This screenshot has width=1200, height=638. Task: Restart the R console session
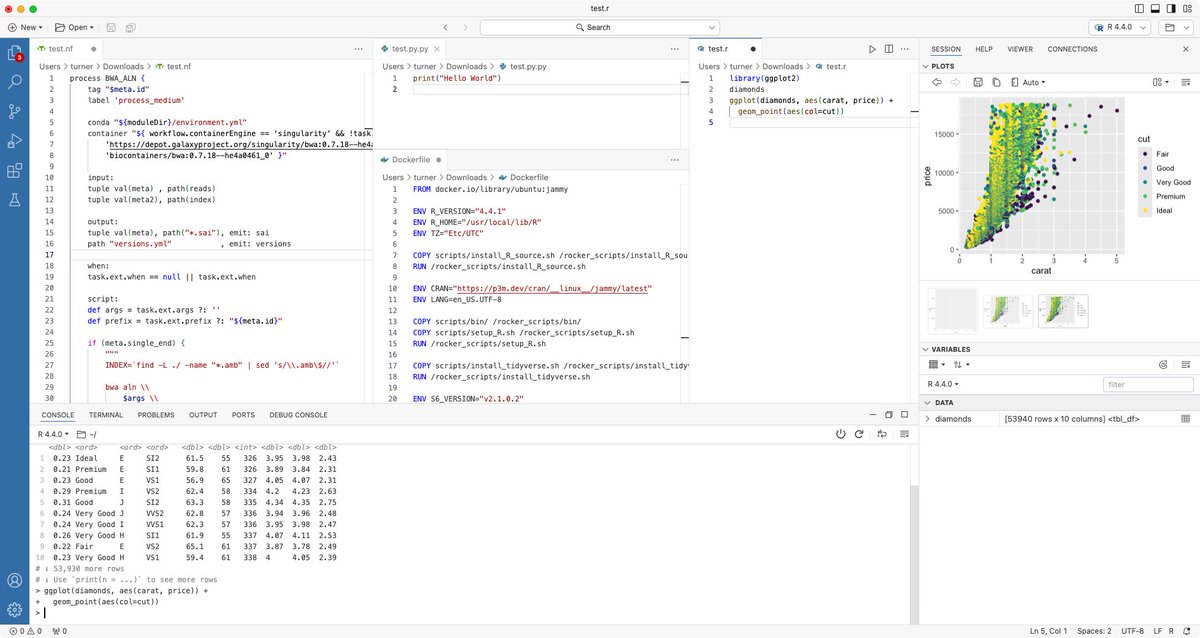(861, 434)
